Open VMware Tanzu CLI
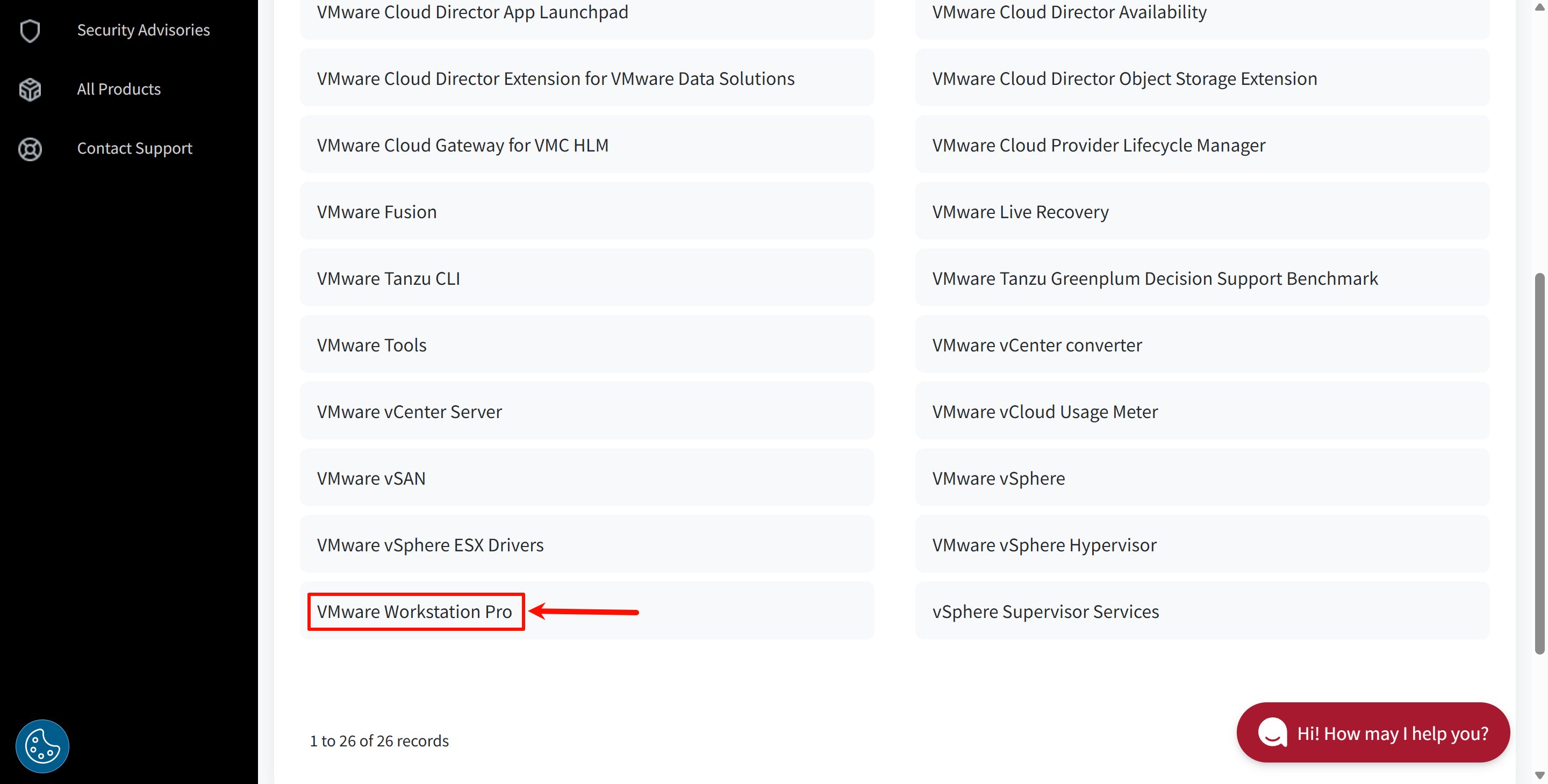 click(x=388, y=278)
